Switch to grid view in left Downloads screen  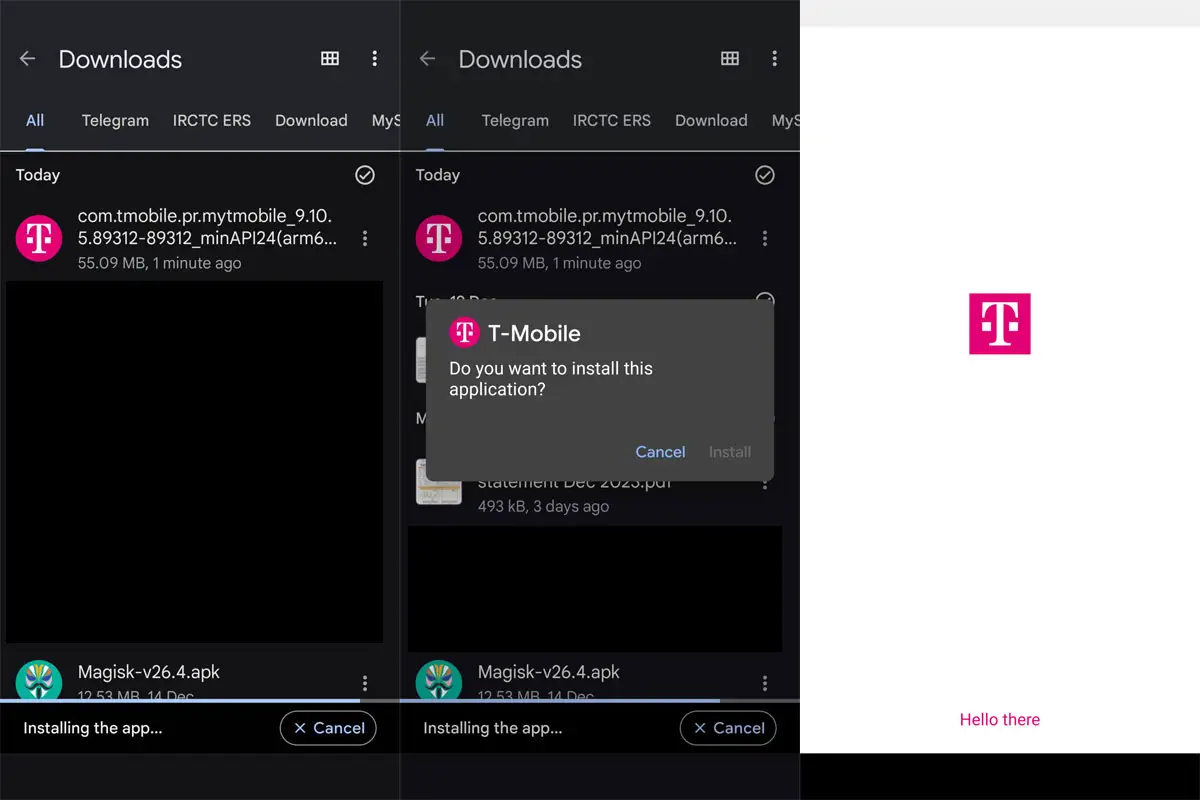pyautogui.click(x=330, y=59)
